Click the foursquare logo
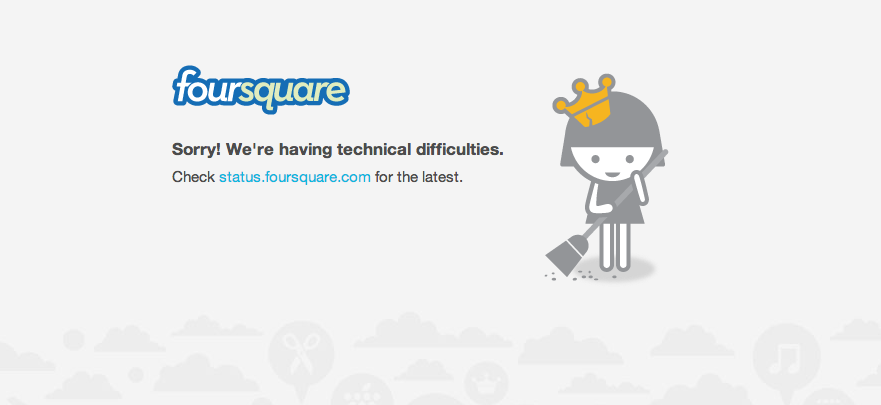The image size is (881, 405). click(261, 90)
